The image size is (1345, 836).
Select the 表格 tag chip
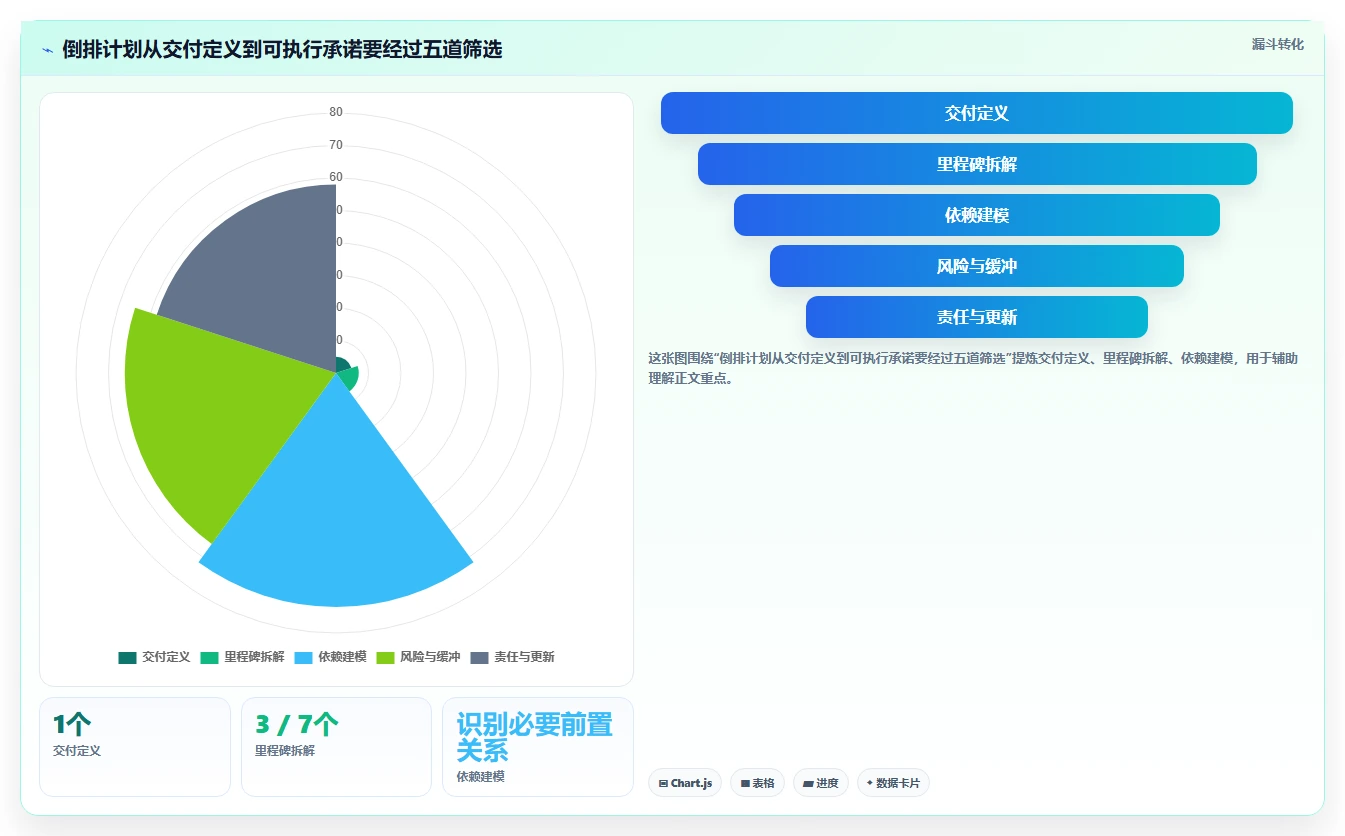pyautogui.click(x=757, y=783)
